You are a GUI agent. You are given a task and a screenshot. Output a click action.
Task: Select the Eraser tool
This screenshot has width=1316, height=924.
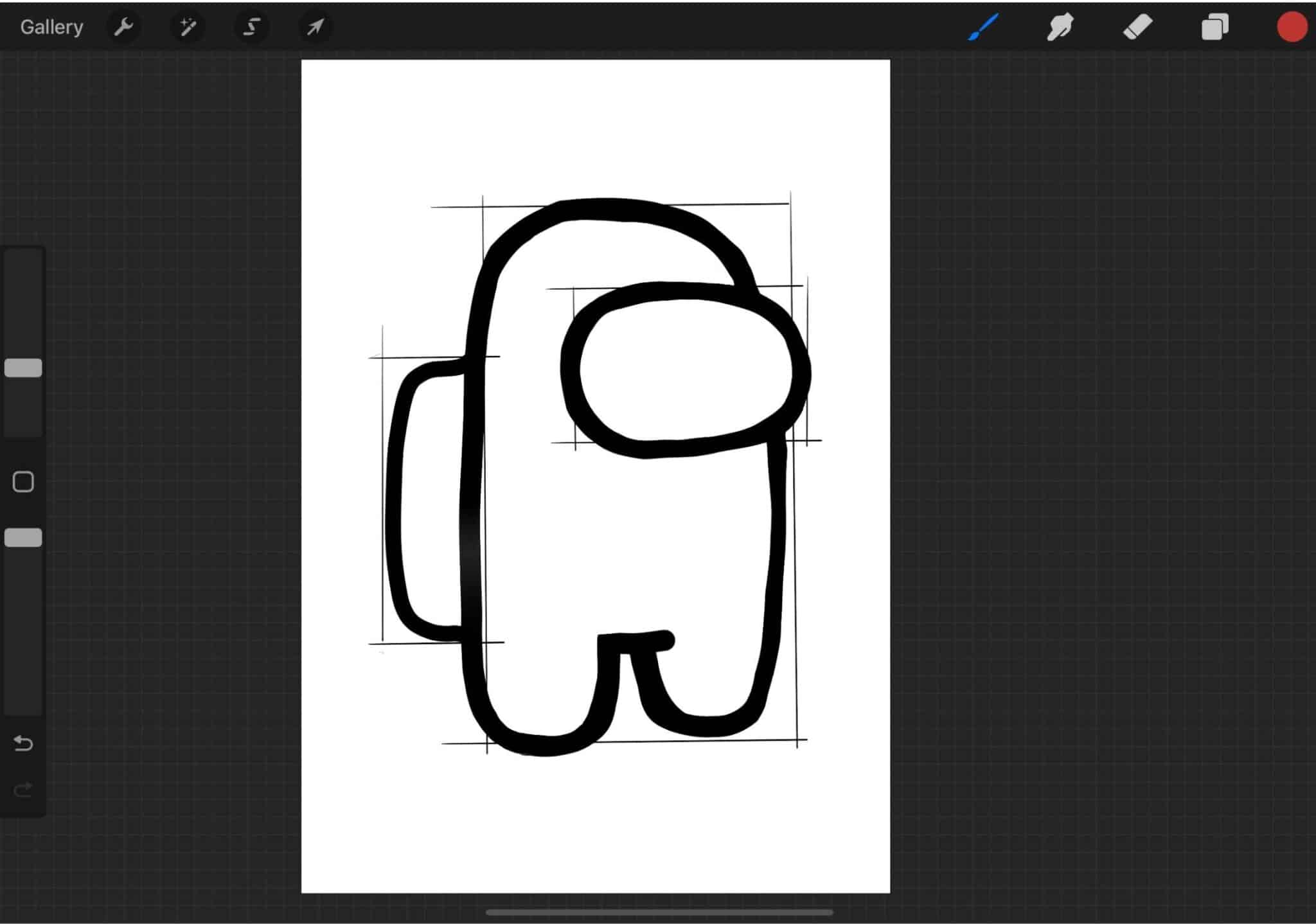tap(1137, 26)
